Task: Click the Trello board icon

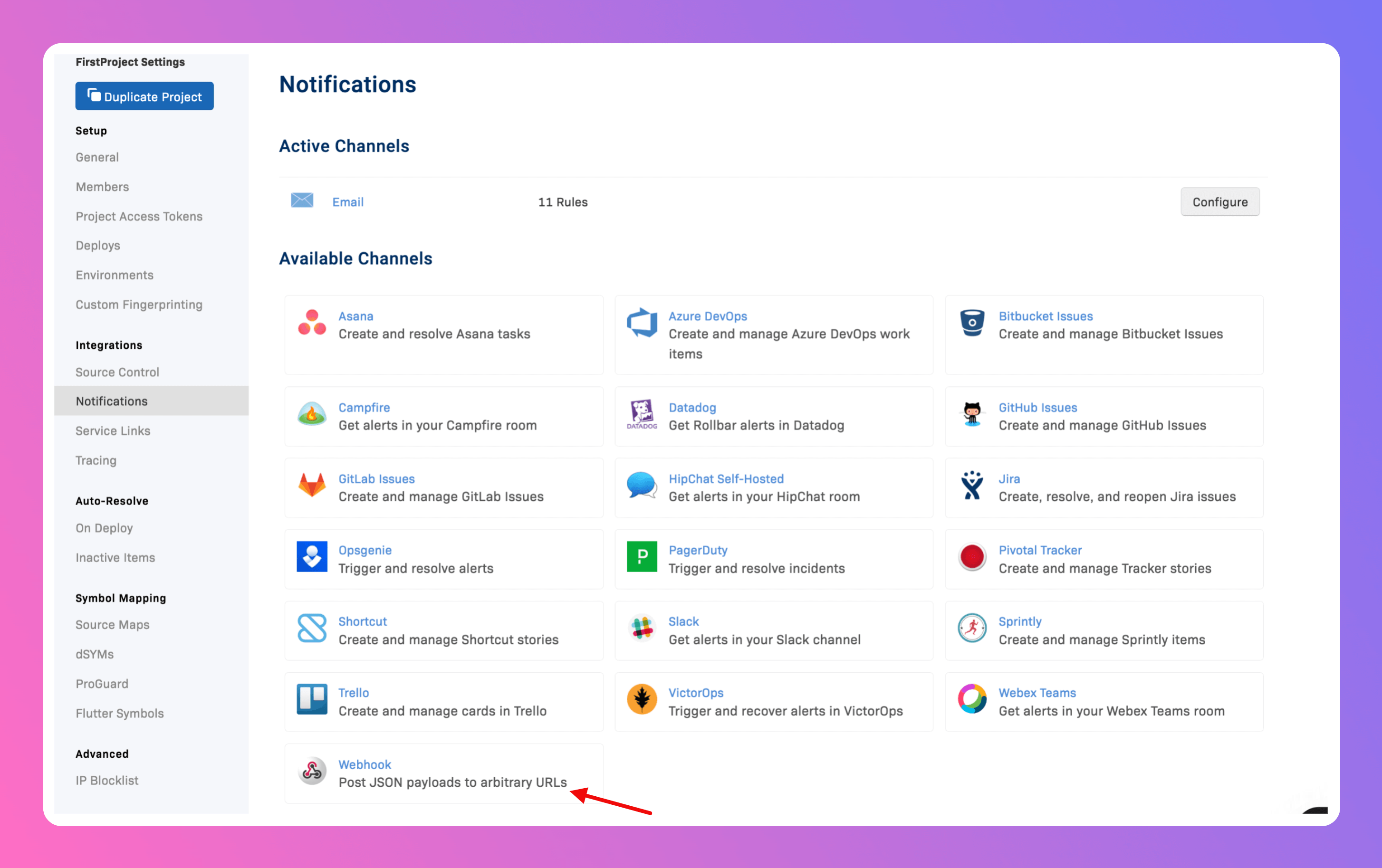Action: click(312, 699)
